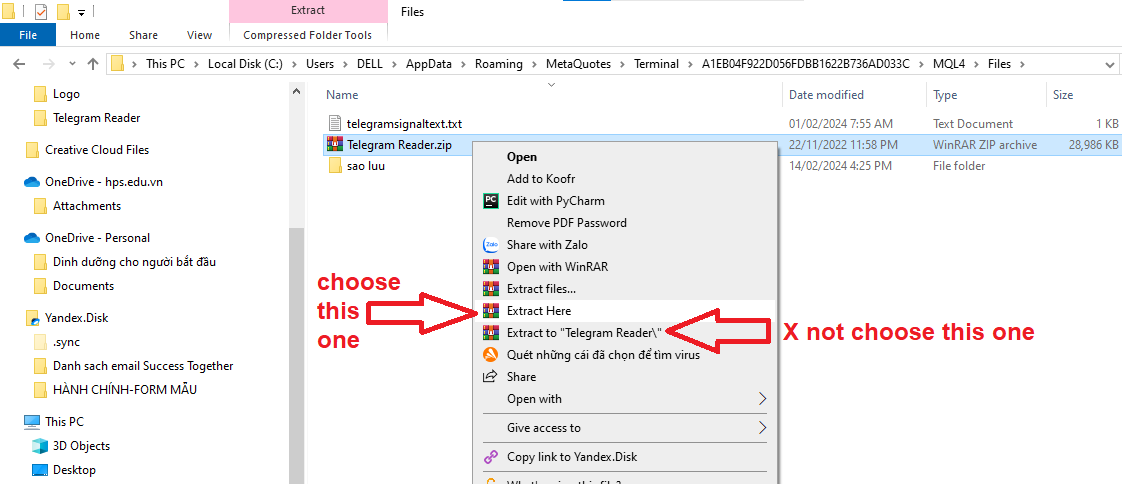1122x484 pixels.
Task: Click the navigation pane scrollbar up arrow
Action: pyautogui.click(x=296, y=89)
